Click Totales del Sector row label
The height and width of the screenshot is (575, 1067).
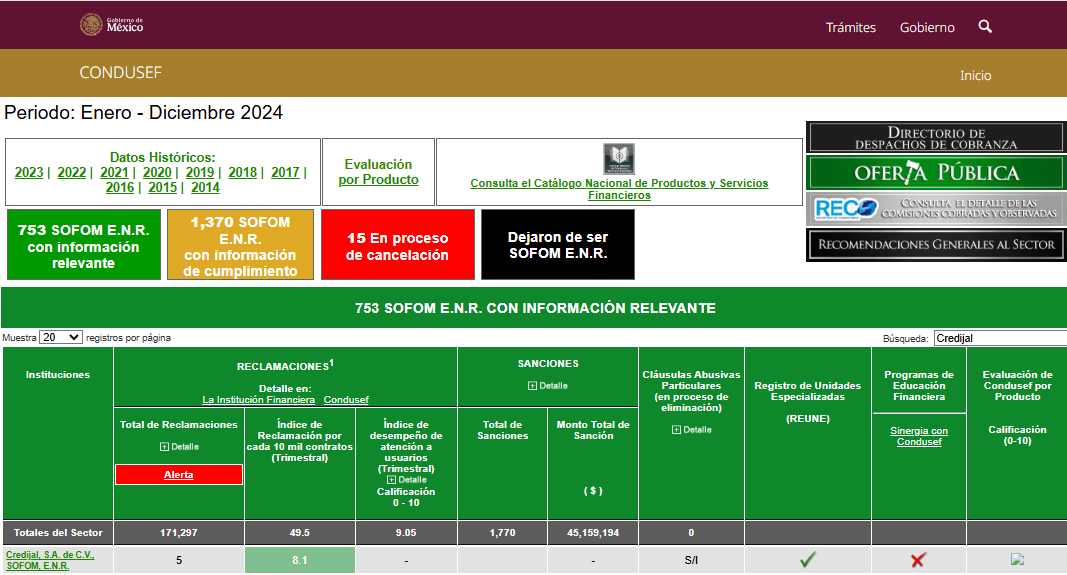[58, 533]
